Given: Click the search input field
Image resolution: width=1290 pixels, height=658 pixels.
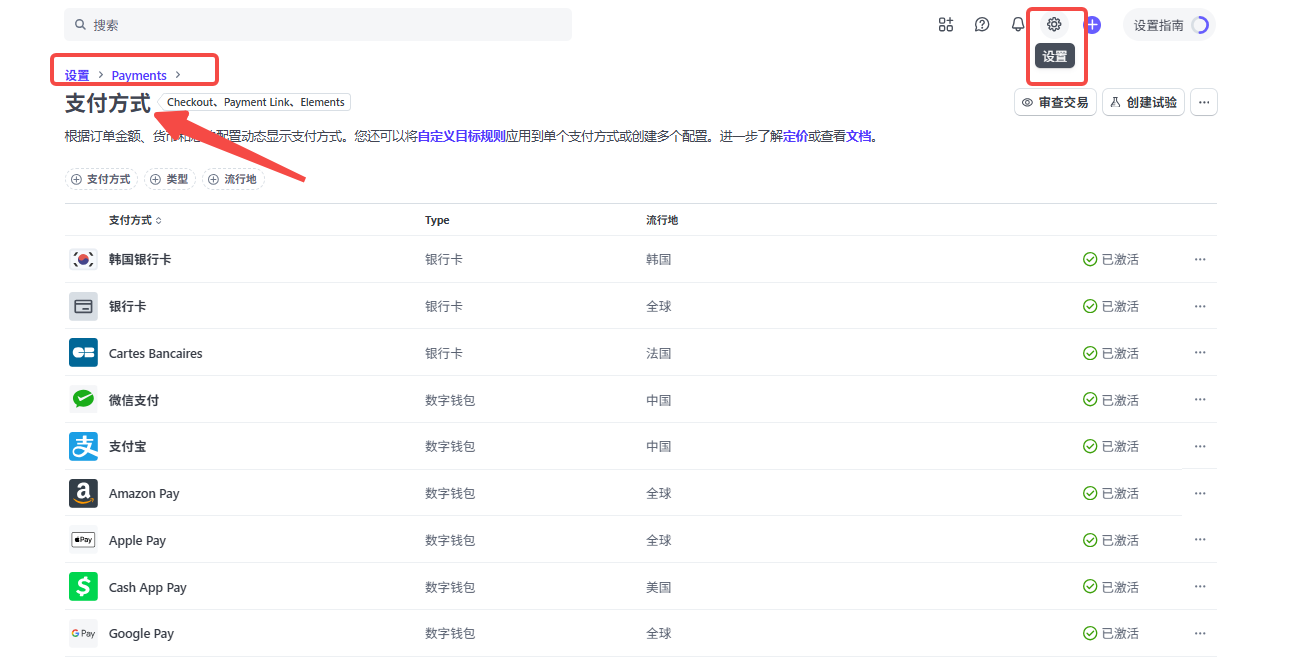Looking at the screenshot, I should point(318,23).
